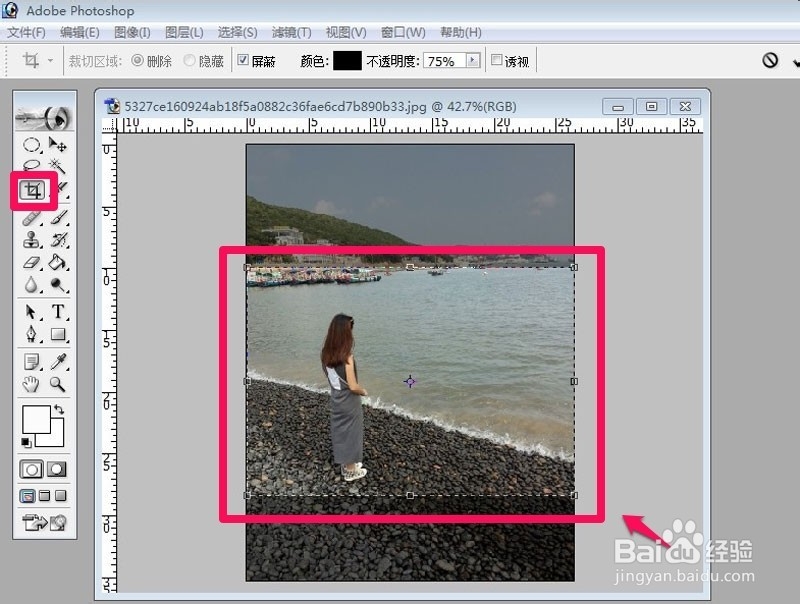Switch to Standard edit mode
This screenshot has width=800, height=604.
(x=32, y=469)
